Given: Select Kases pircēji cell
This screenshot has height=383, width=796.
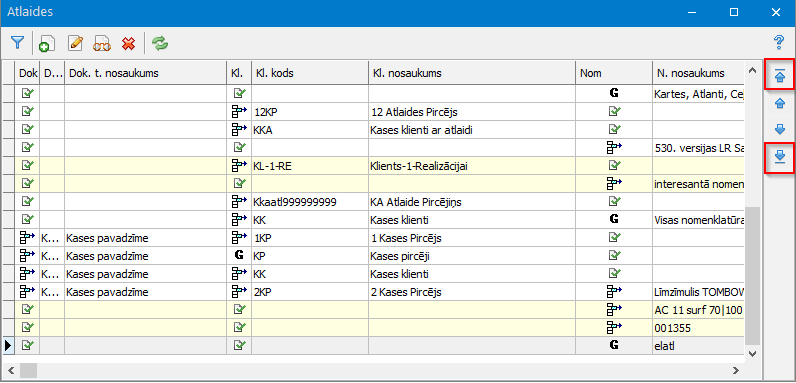Looking at the screenshot, I should coord(472,256).
